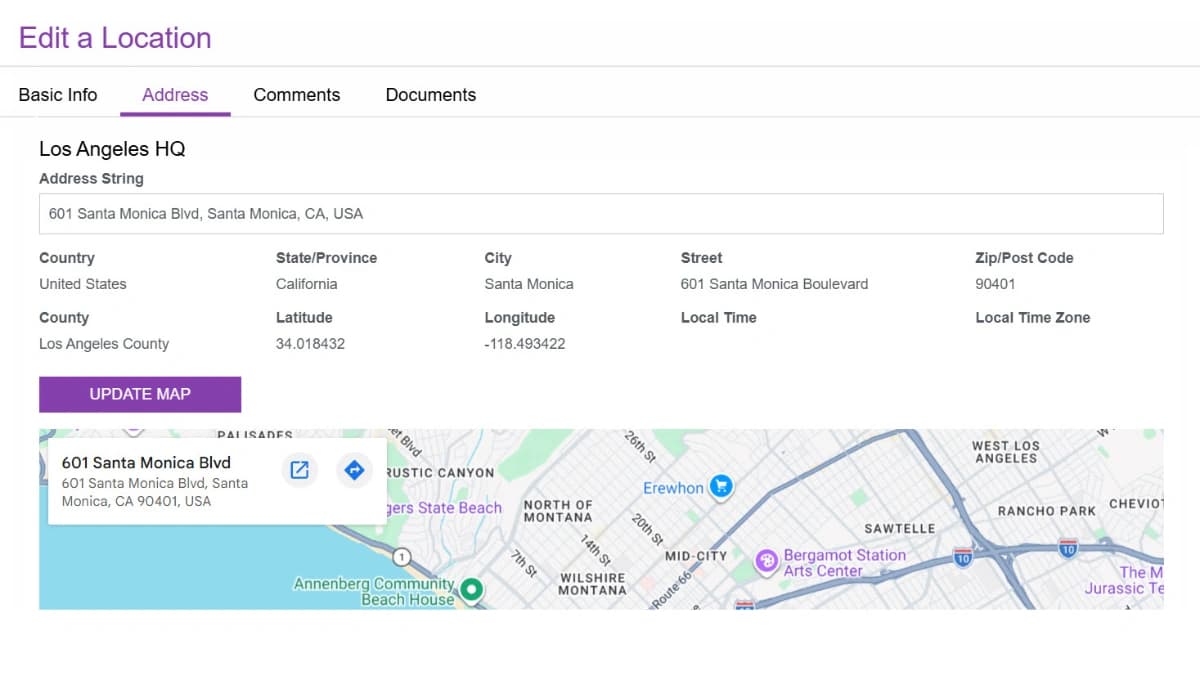Click the Los Angeles County value

point(104,344)
